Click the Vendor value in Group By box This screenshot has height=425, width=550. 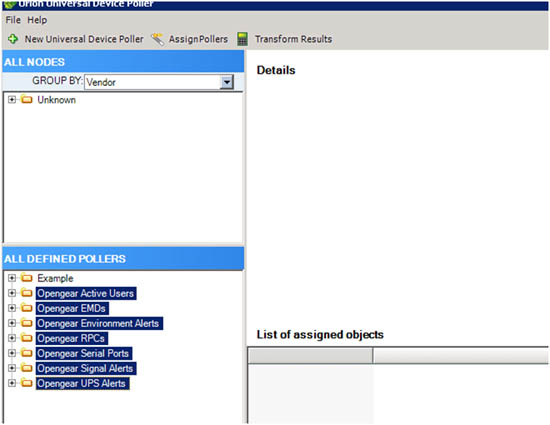click(101, 82)
